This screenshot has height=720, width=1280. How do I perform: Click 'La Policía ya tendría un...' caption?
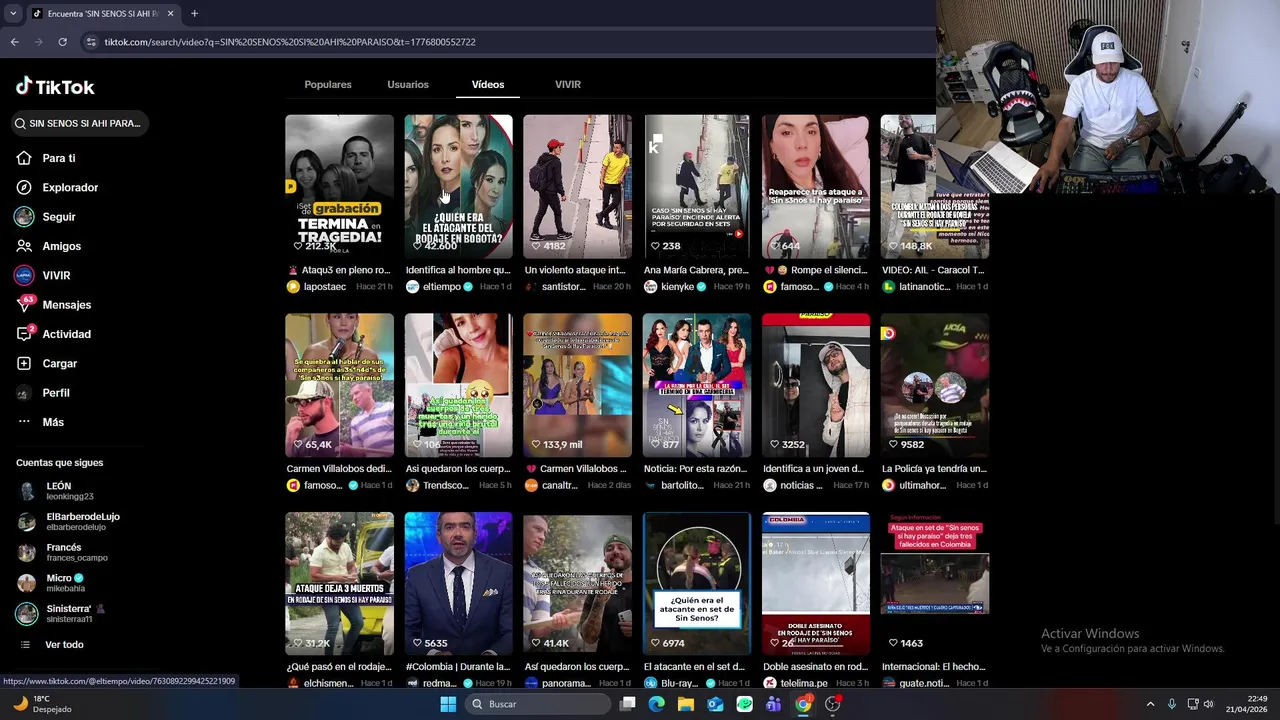[x=934, y=469]
